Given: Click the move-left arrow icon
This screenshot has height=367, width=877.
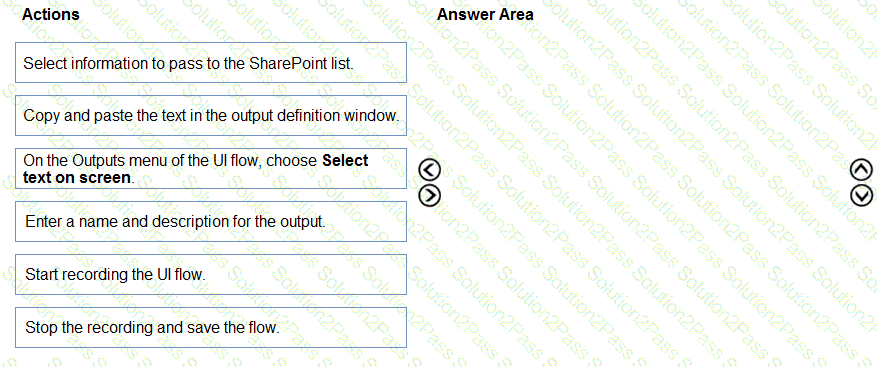Looking at the screenshot, I should pyautogui.click(x=433, y=168).
